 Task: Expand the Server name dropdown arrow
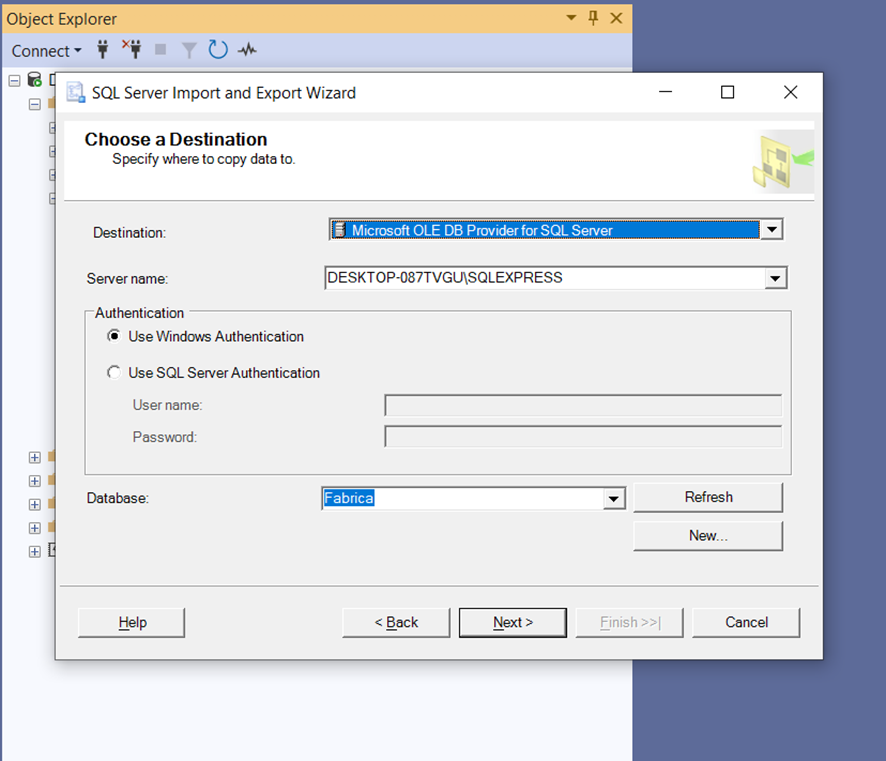click(x=775, y=278)
